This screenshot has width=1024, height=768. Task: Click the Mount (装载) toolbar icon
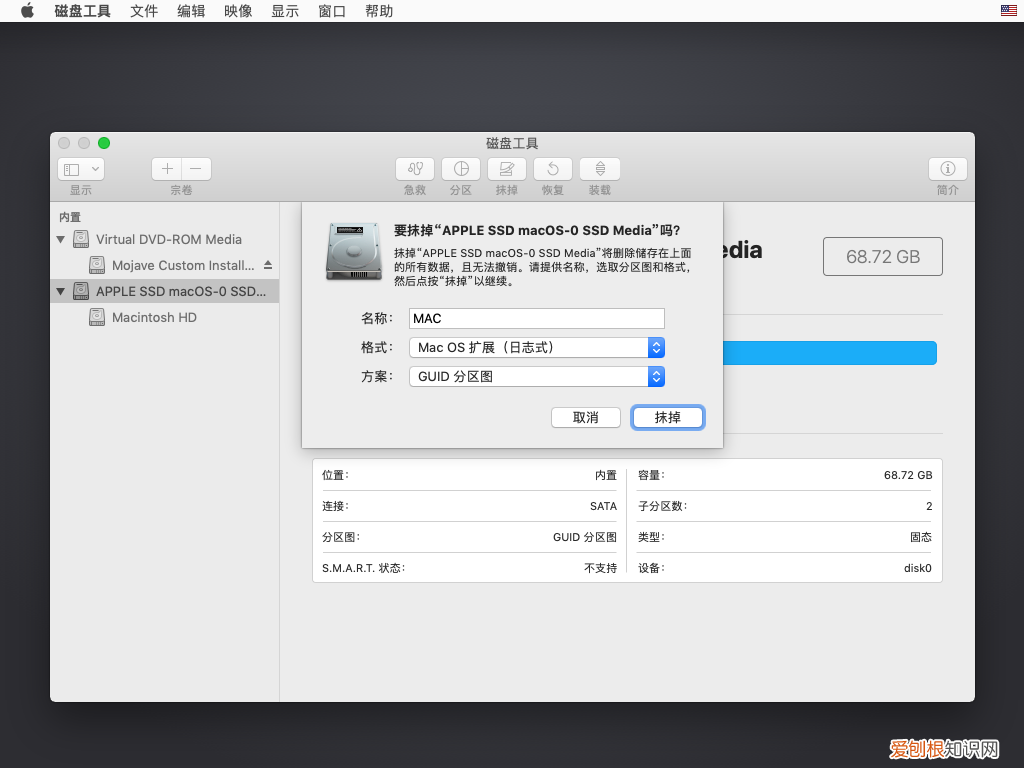600,169
